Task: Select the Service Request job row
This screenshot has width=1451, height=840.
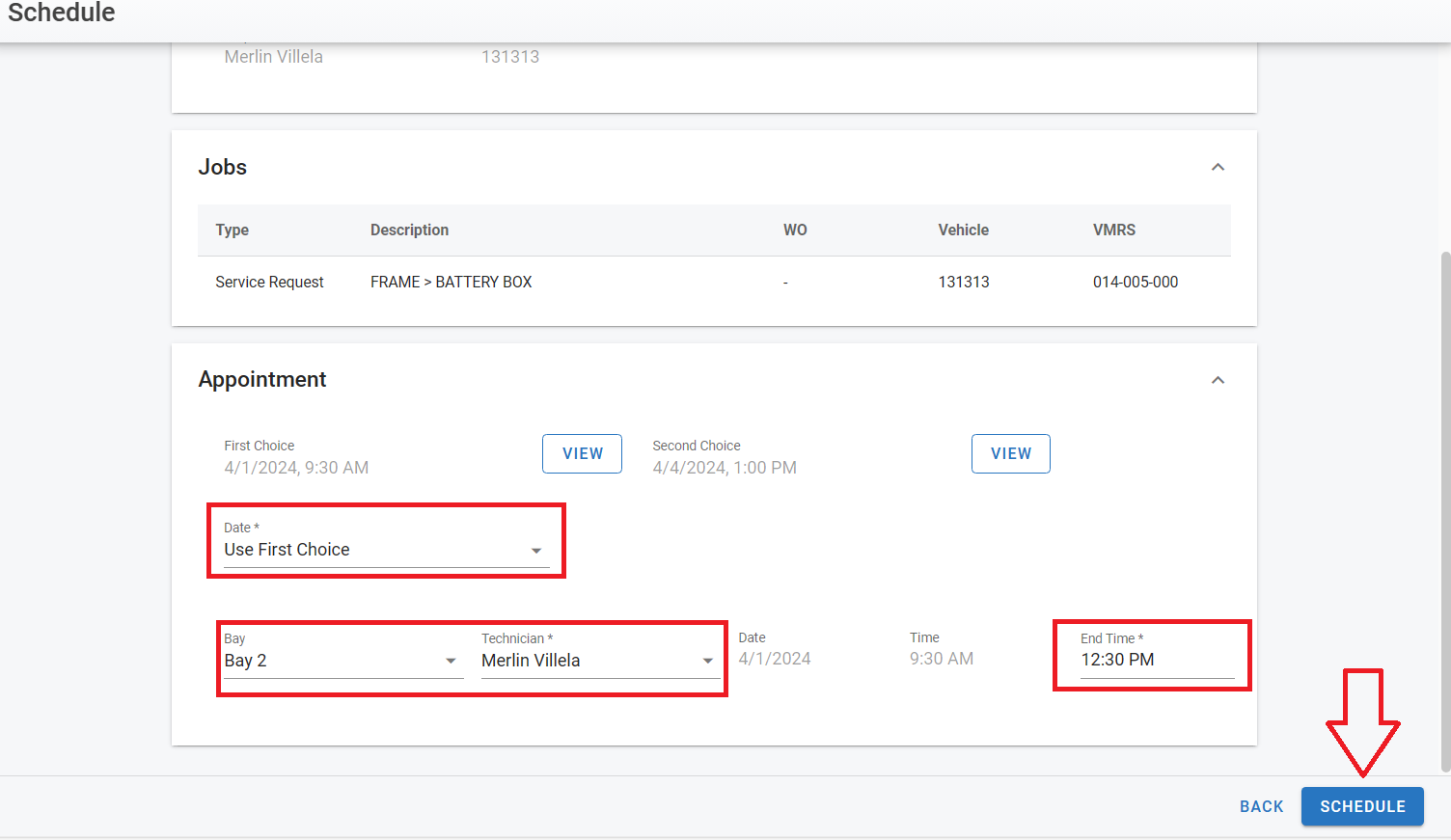Action: pos(714,282)
